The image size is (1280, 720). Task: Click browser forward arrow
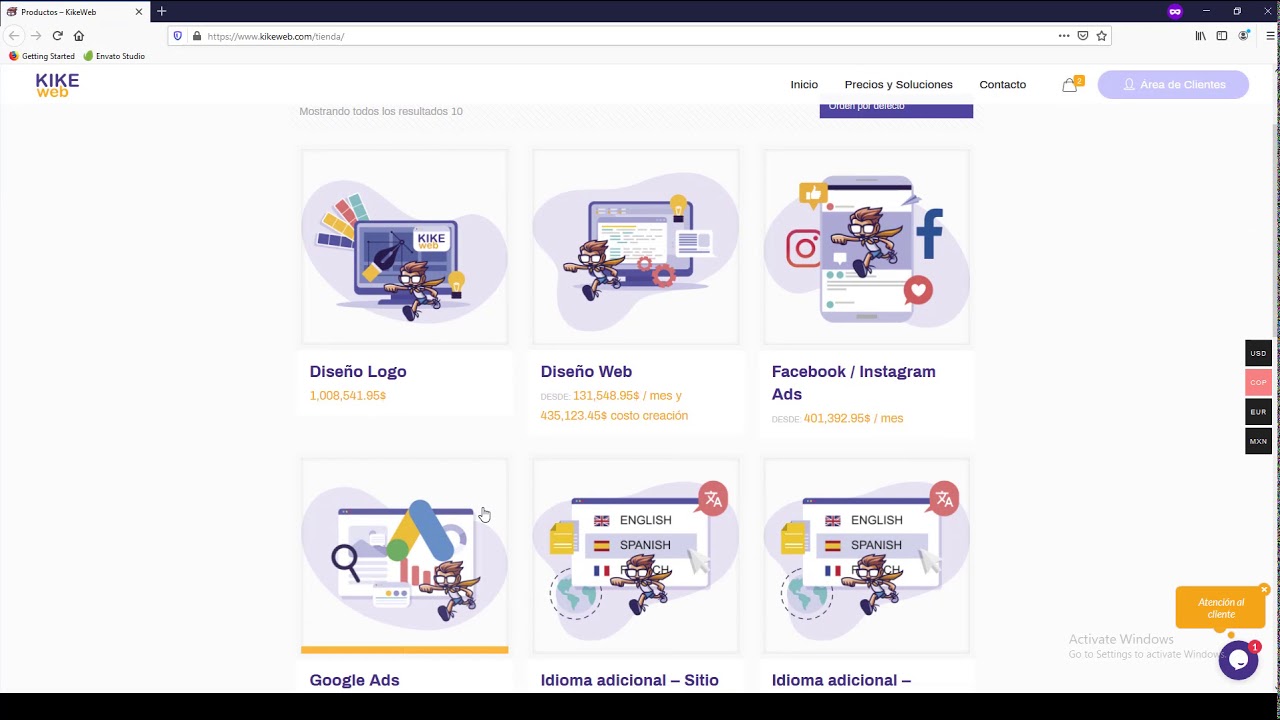point(36,36)
